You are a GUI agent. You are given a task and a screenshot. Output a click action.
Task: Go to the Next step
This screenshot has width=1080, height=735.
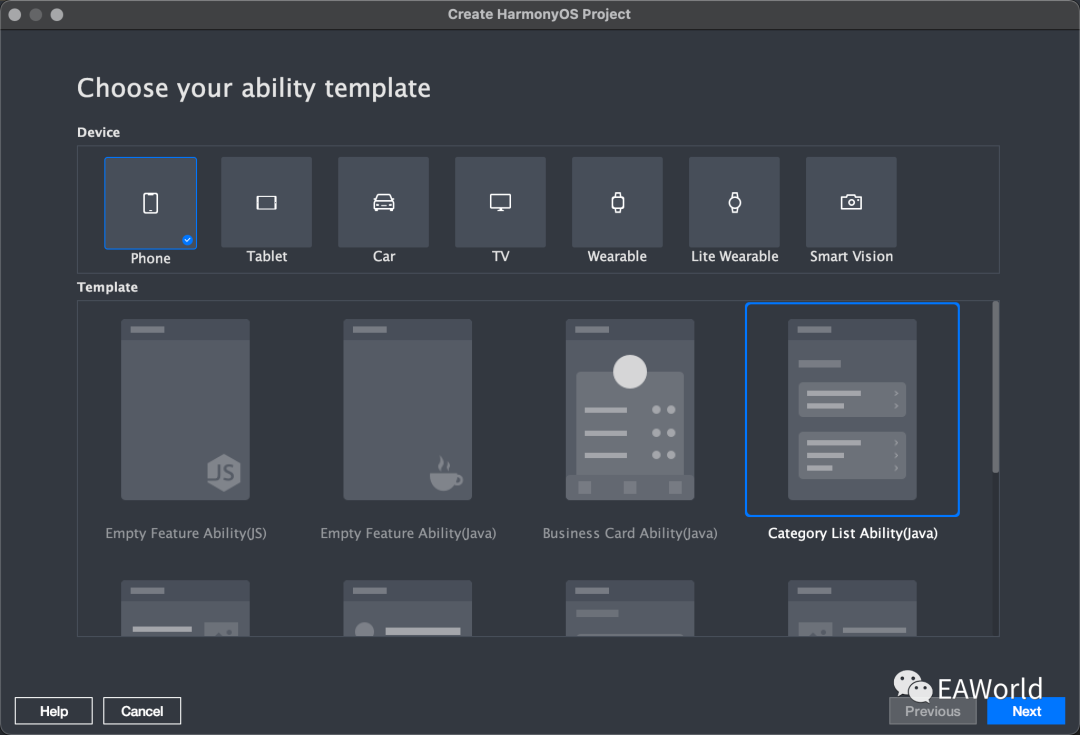click(1026, 711)
